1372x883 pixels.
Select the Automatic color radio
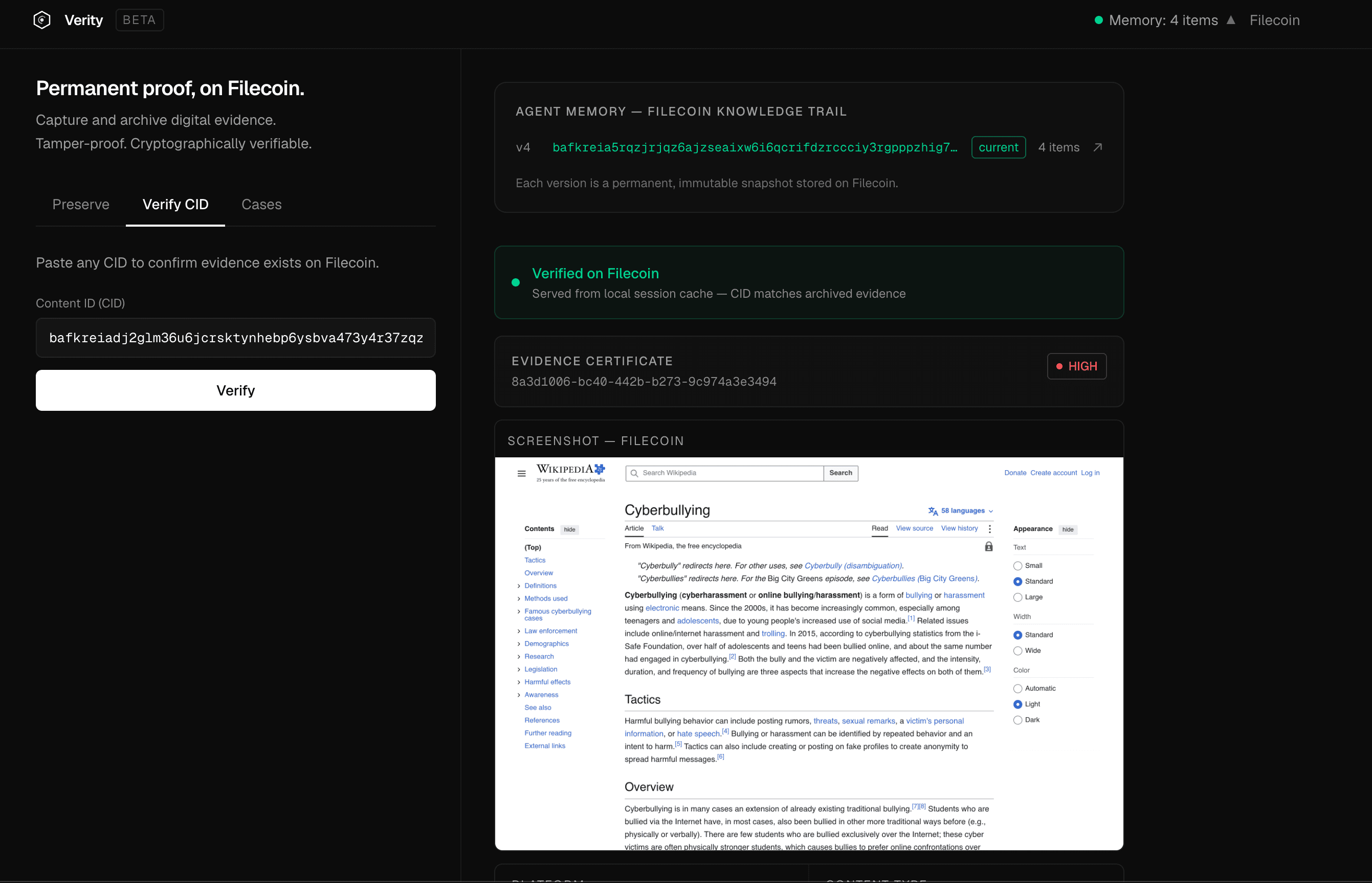click(1017, 689)
